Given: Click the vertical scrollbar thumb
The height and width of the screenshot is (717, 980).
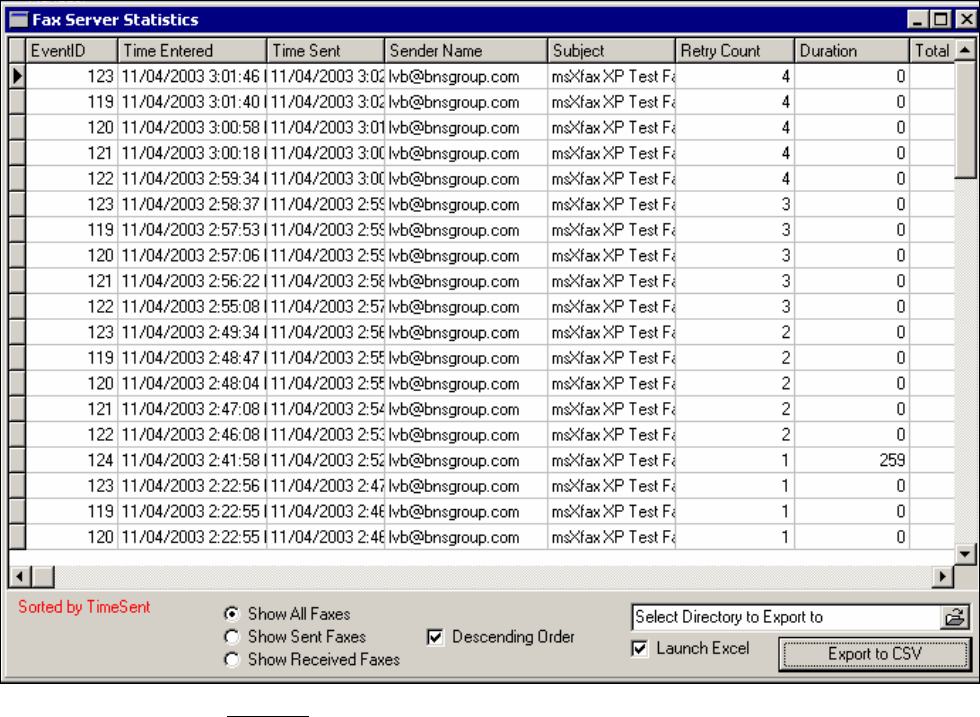Looking at the screenshot, I should coord(965,119).
